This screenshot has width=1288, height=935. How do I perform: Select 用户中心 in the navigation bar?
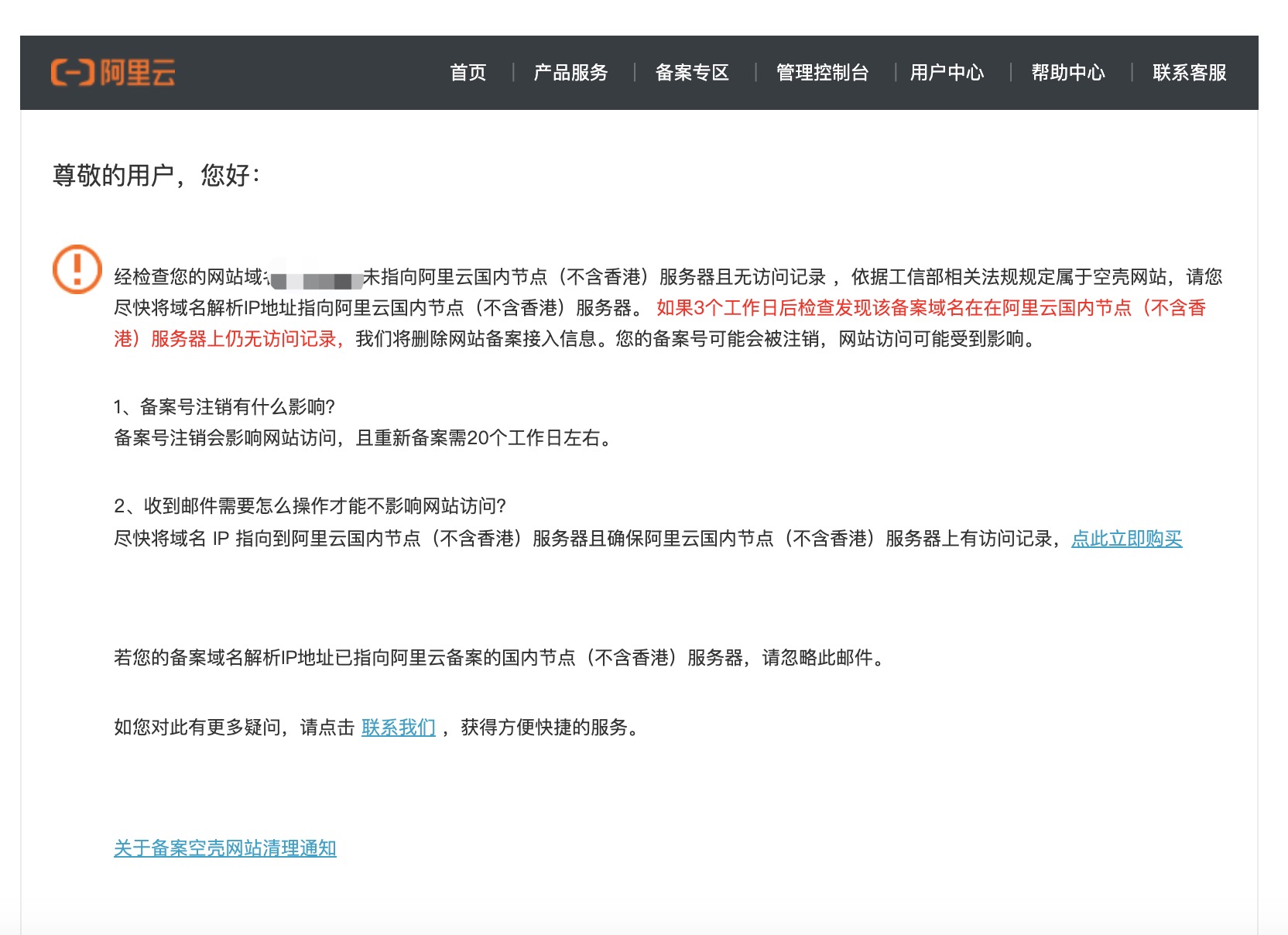point(947,73)
